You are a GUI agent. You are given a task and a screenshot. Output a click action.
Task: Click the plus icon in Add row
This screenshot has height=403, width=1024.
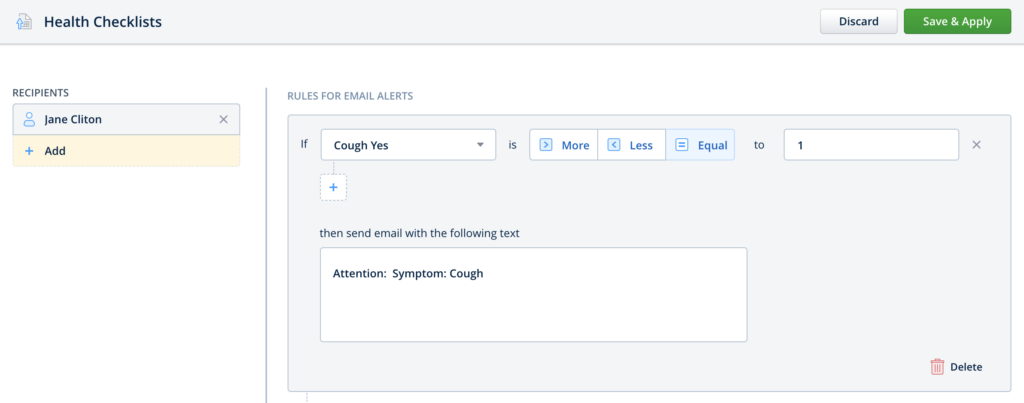pos(29,151)
